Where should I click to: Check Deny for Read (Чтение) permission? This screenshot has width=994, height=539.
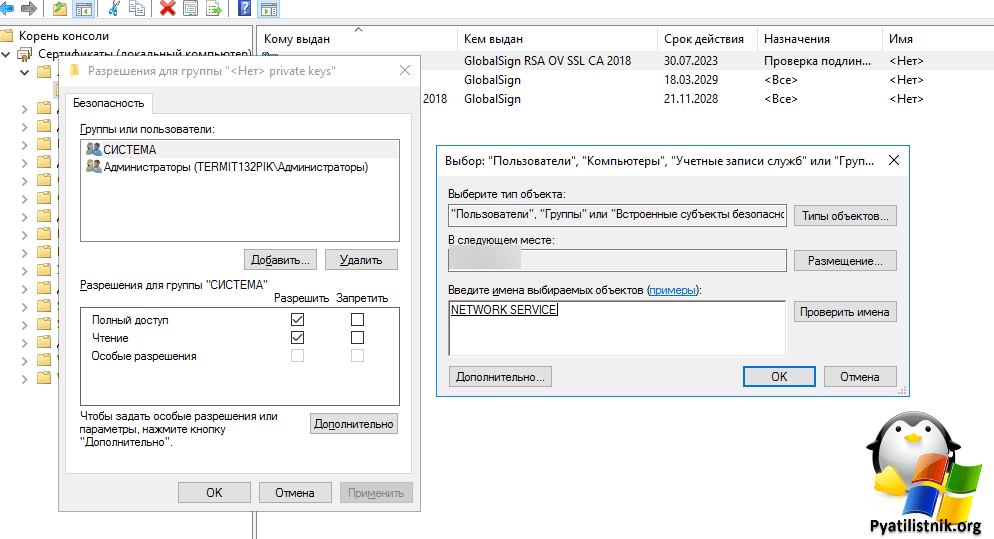[x=357, y=338]
